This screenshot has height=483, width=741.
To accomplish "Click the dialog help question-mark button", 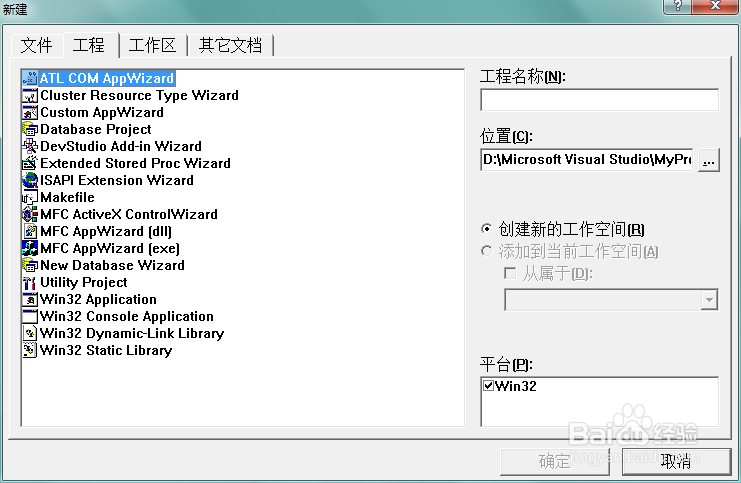I will 678,6.
